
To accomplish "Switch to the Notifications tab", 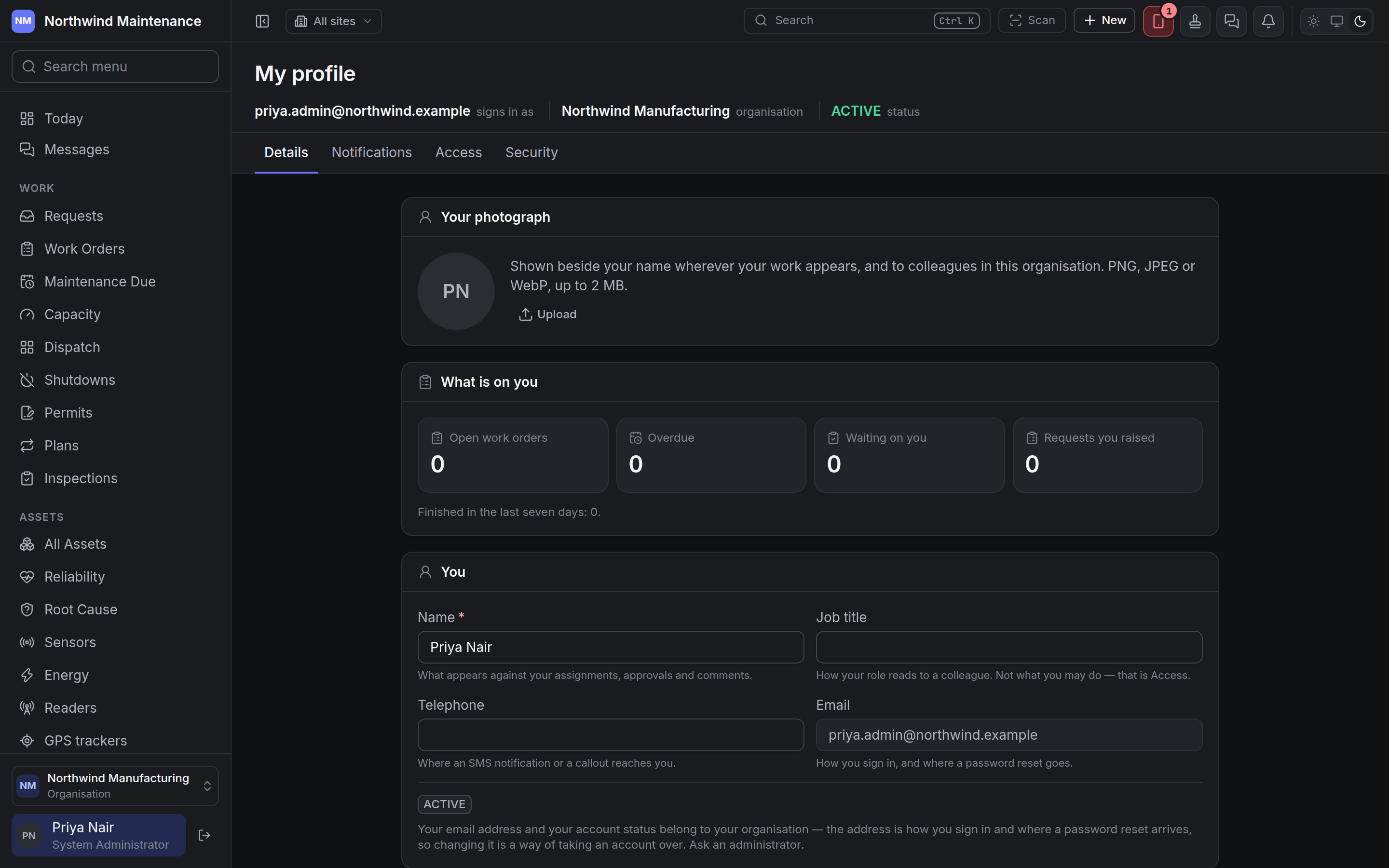I will tap(371, 152).
